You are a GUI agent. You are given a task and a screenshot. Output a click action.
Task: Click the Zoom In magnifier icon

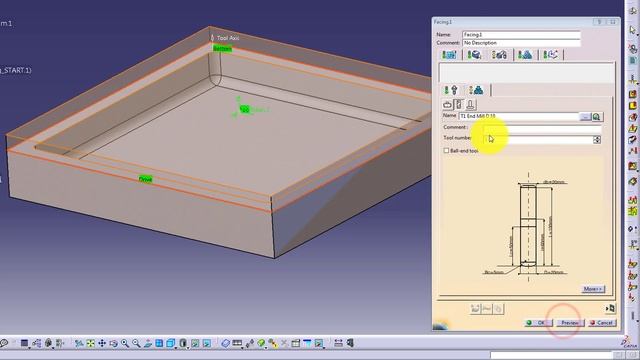(125, 344)
